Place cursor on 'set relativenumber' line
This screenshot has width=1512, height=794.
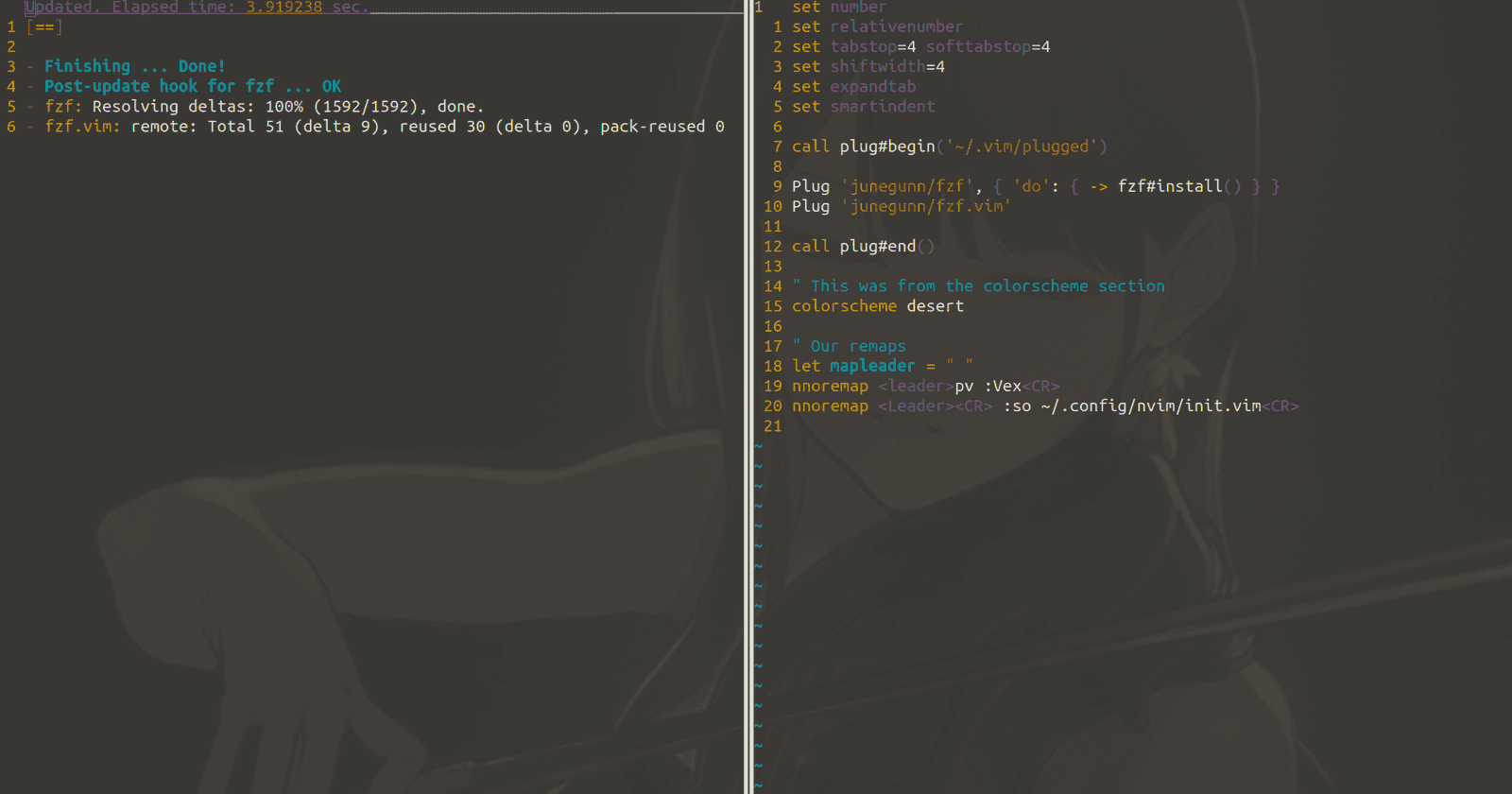tap(877, 27)
